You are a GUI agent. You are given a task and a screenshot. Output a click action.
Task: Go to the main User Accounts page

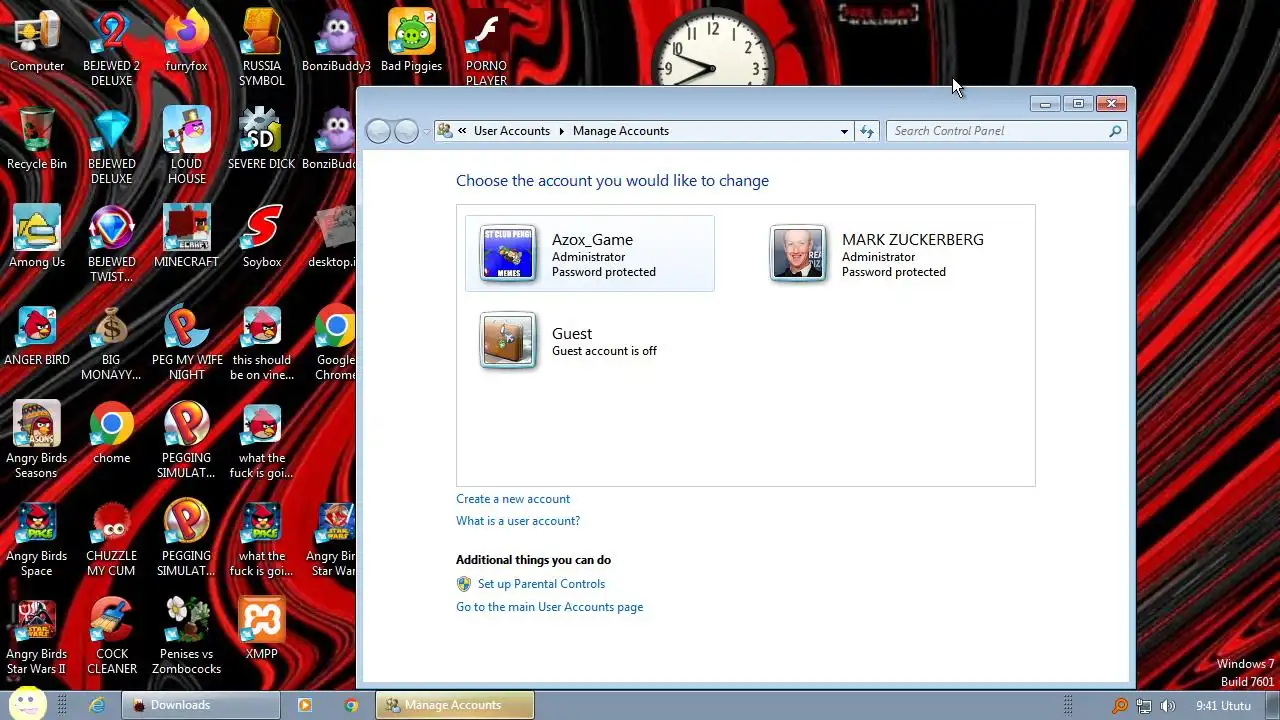549,607
